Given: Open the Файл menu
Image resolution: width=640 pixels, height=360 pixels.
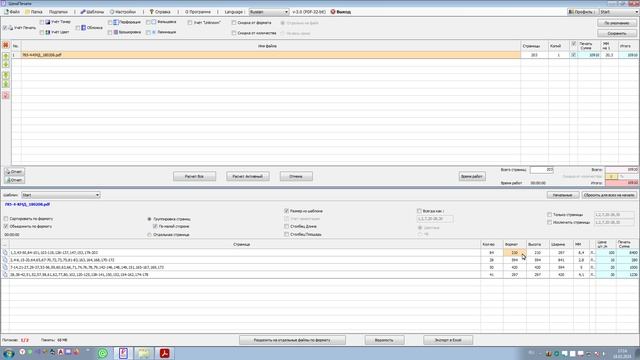Looking at the screenshot, I should pos(12,12).
